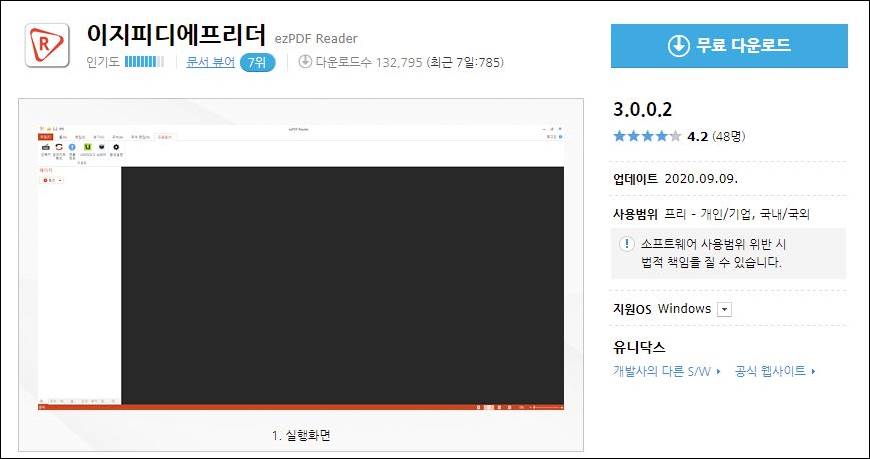Click the red first ribbon tab in the screenshot
870x459 pixels.
tap(45, 137)
